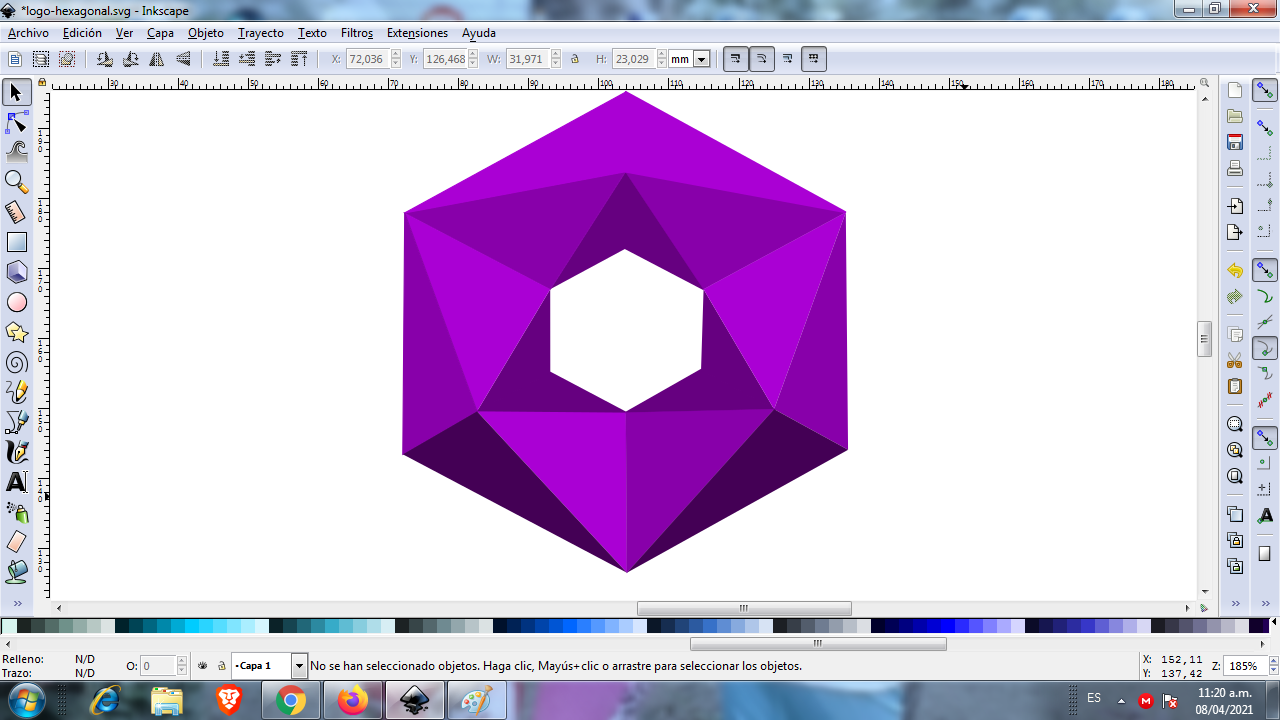Open the Archivo menu
This screenshot has width=1280, height=720.
28,33
